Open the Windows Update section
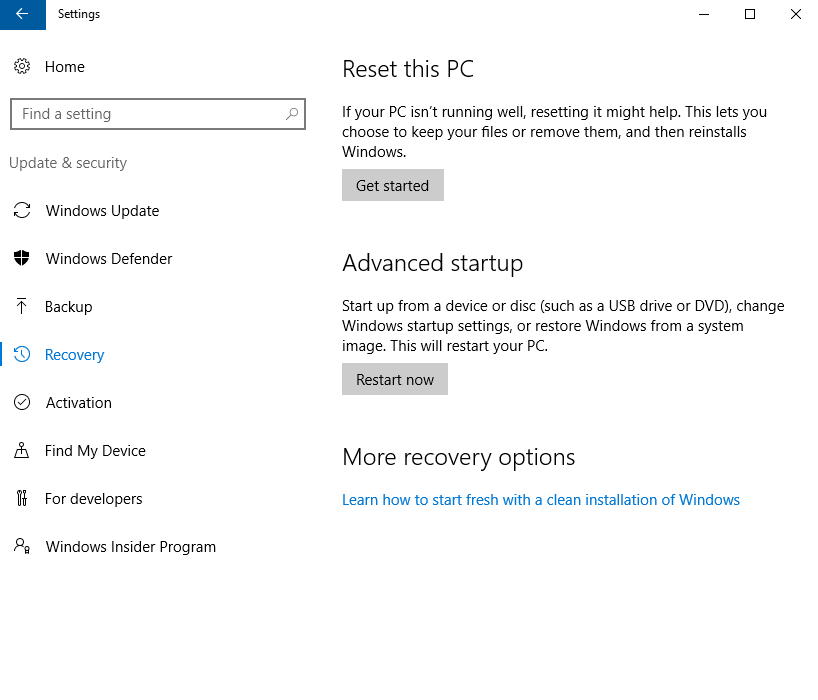This screenshot has height=700, width=818. tap(102, 211)
